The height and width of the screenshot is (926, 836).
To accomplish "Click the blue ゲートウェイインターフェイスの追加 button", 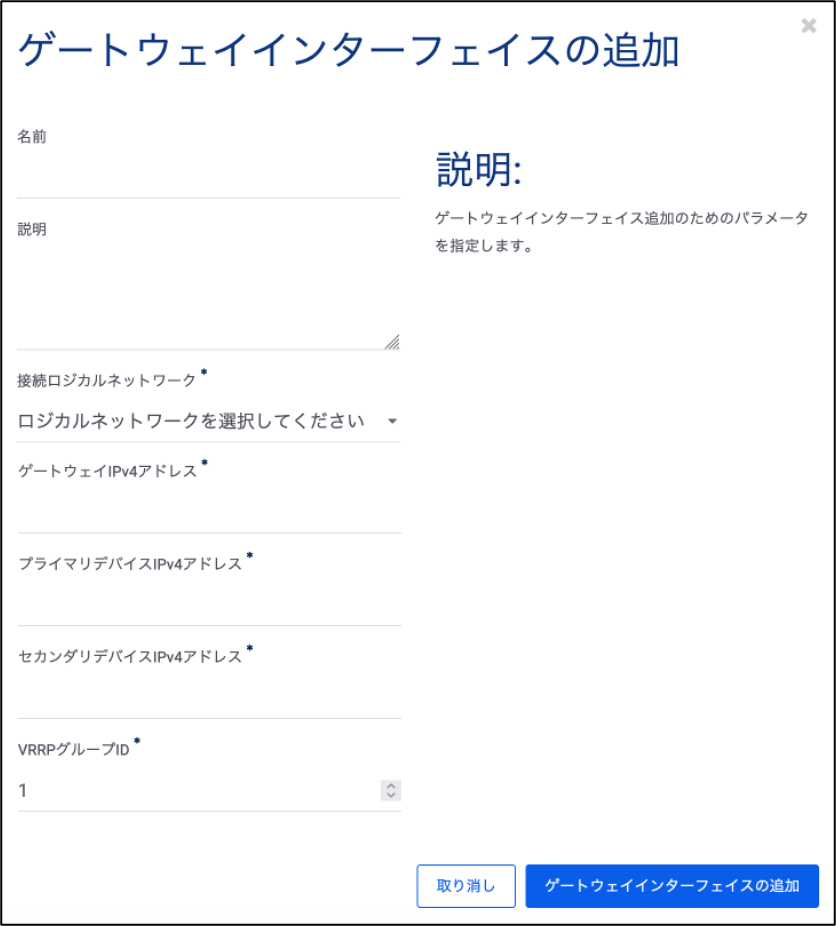I will (x=672, y=886).
